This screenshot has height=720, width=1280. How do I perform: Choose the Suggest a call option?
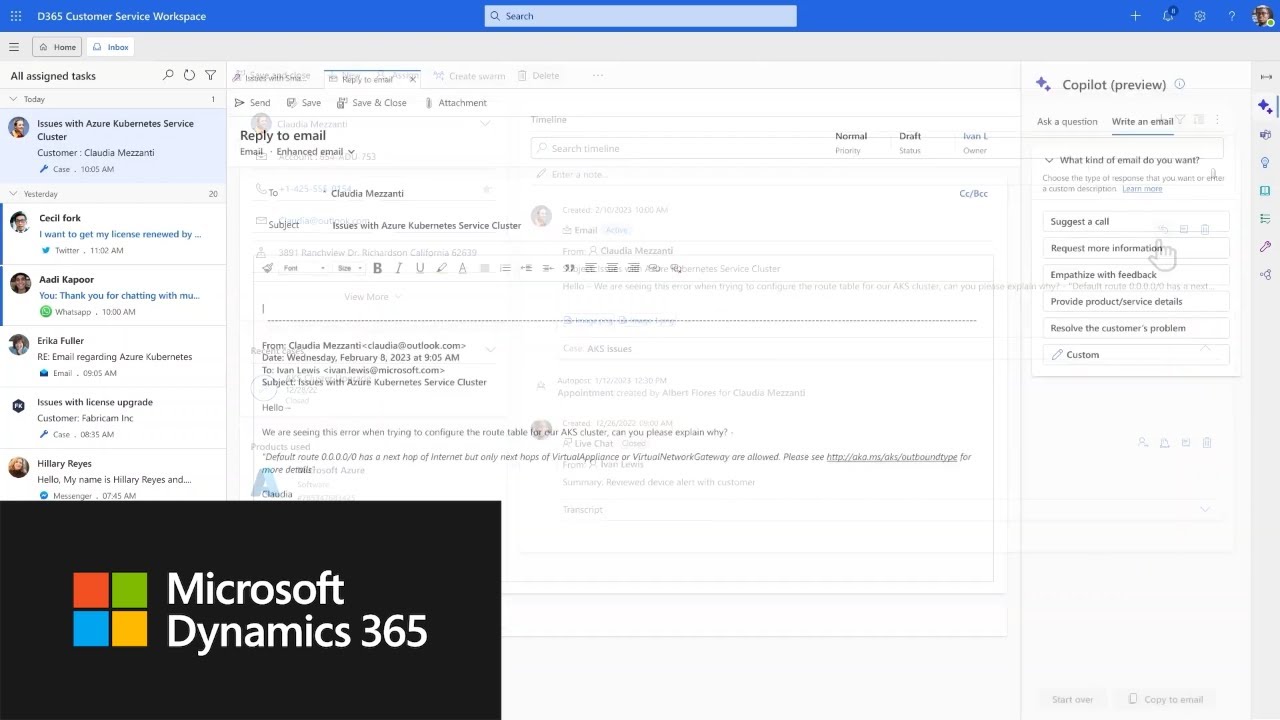1080,222
